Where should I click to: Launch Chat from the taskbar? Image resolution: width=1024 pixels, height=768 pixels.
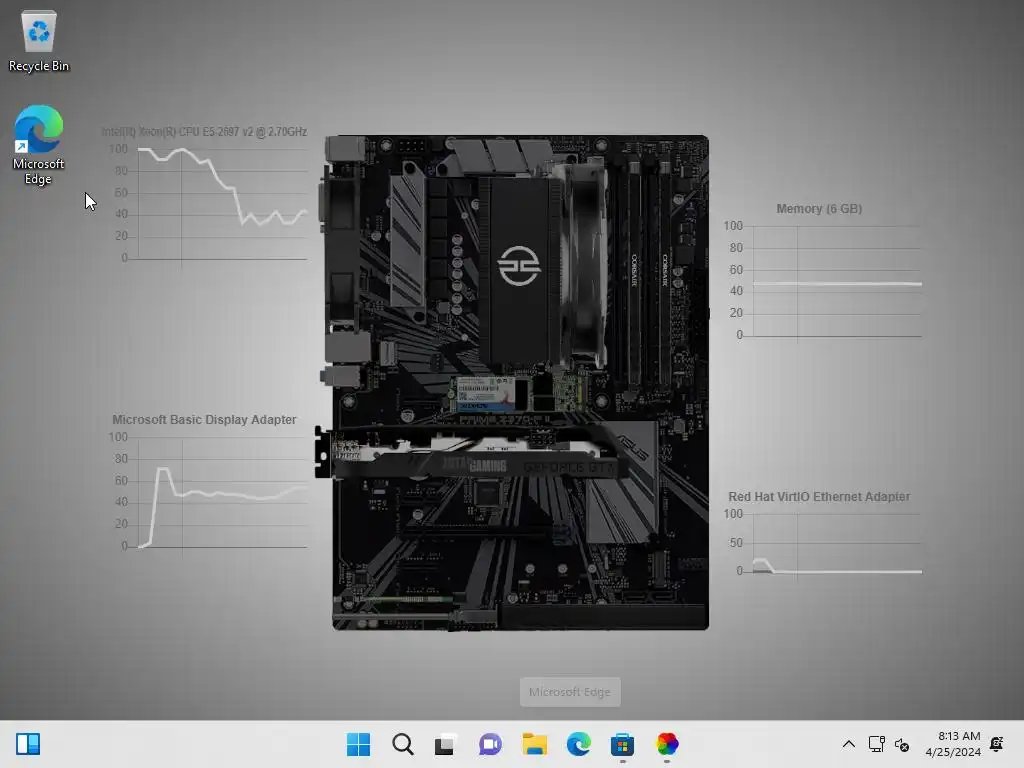pos(490,744)
